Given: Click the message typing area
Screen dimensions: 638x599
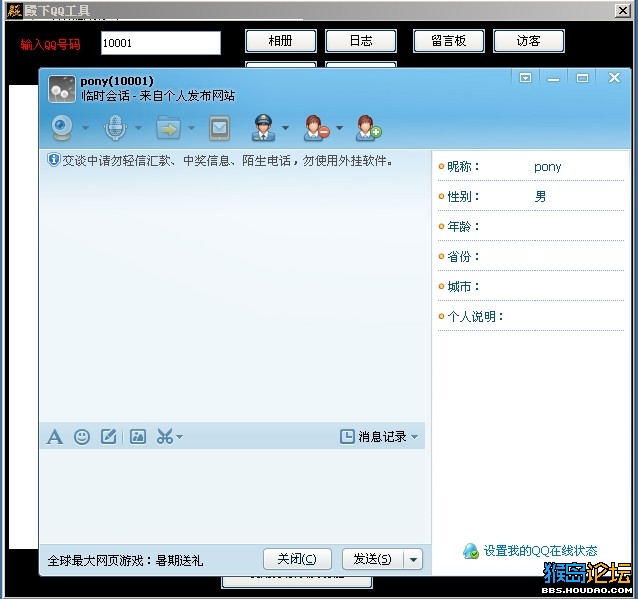Looking at the screenshot, I should tap(233, 496).
